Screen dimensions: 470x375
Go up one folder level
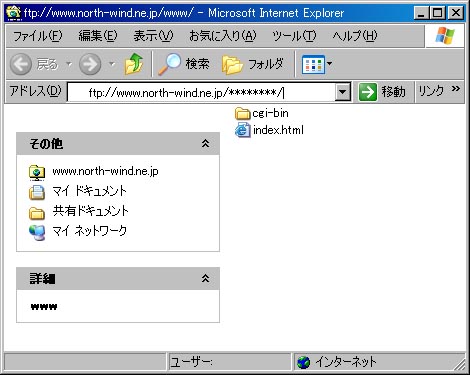134,63
